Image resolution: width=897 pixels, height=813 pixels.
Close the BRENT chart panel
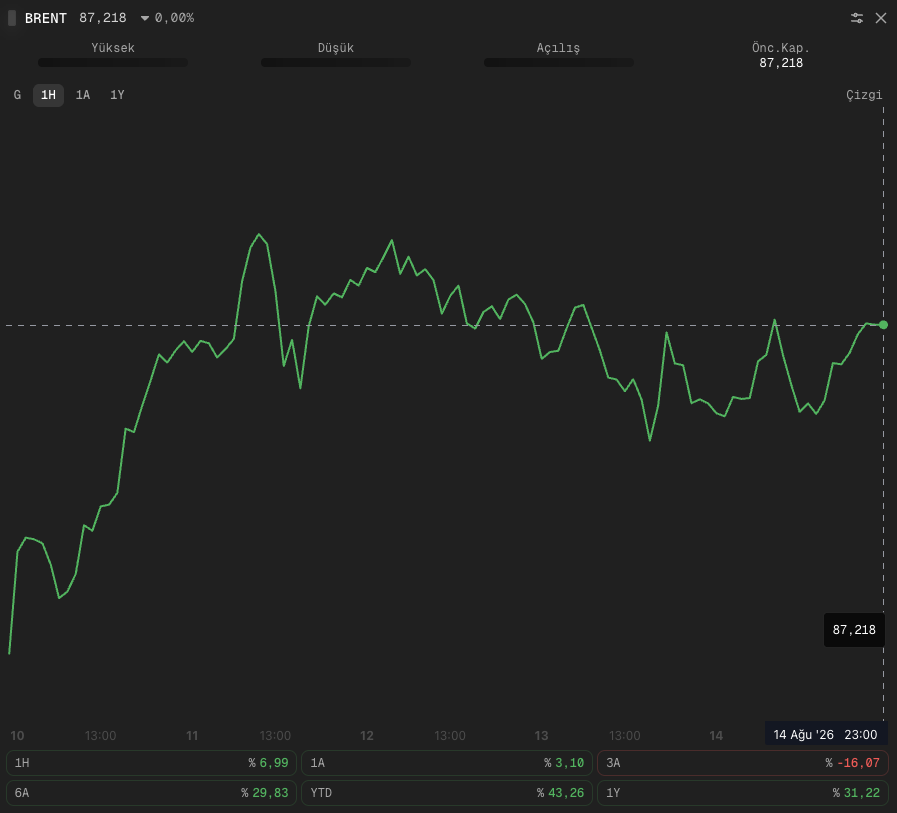pyautogui.click(x=881, y=18)
